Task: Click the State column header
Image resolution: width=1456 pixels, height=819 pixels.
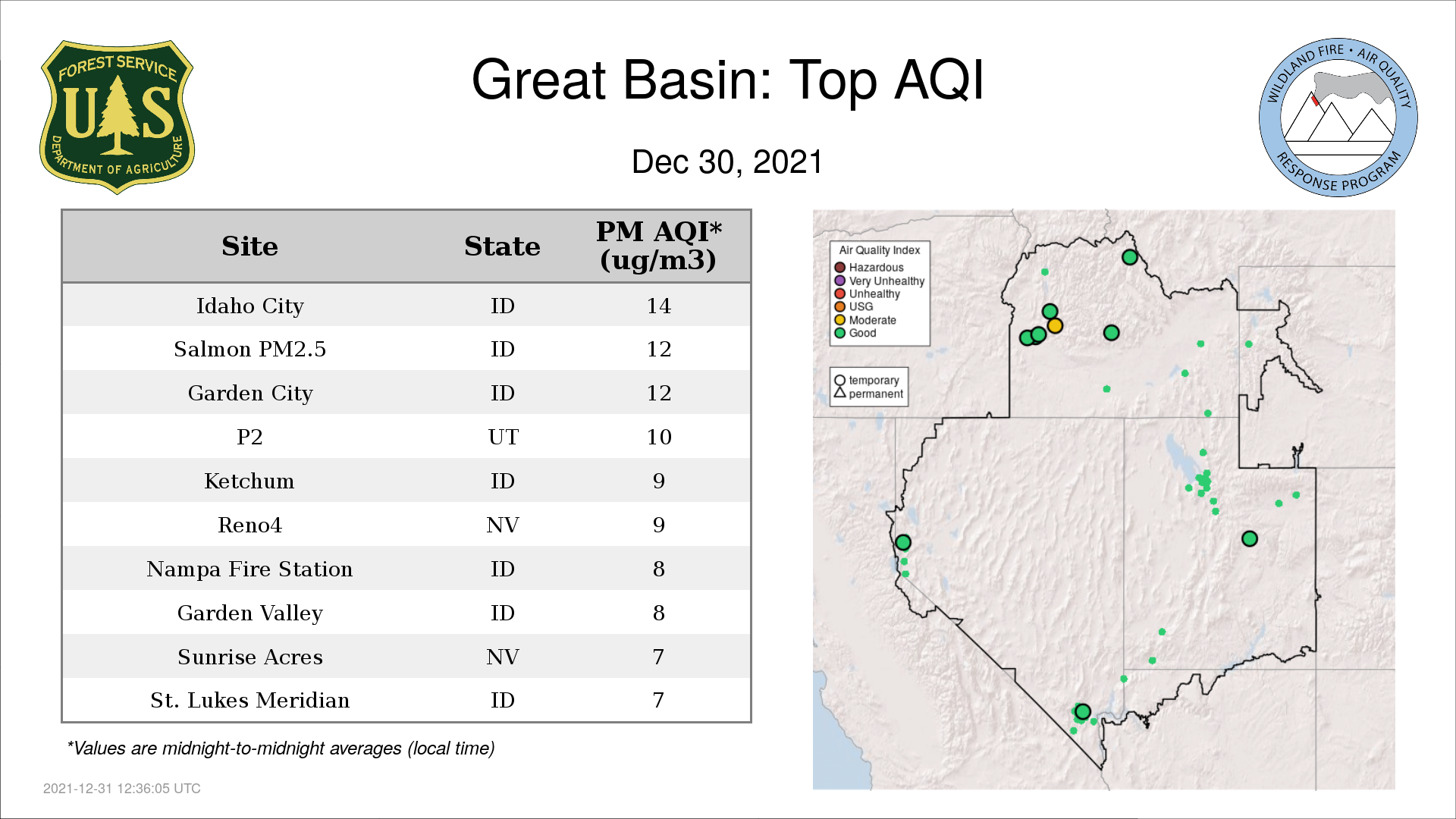Action: [502, 246]
